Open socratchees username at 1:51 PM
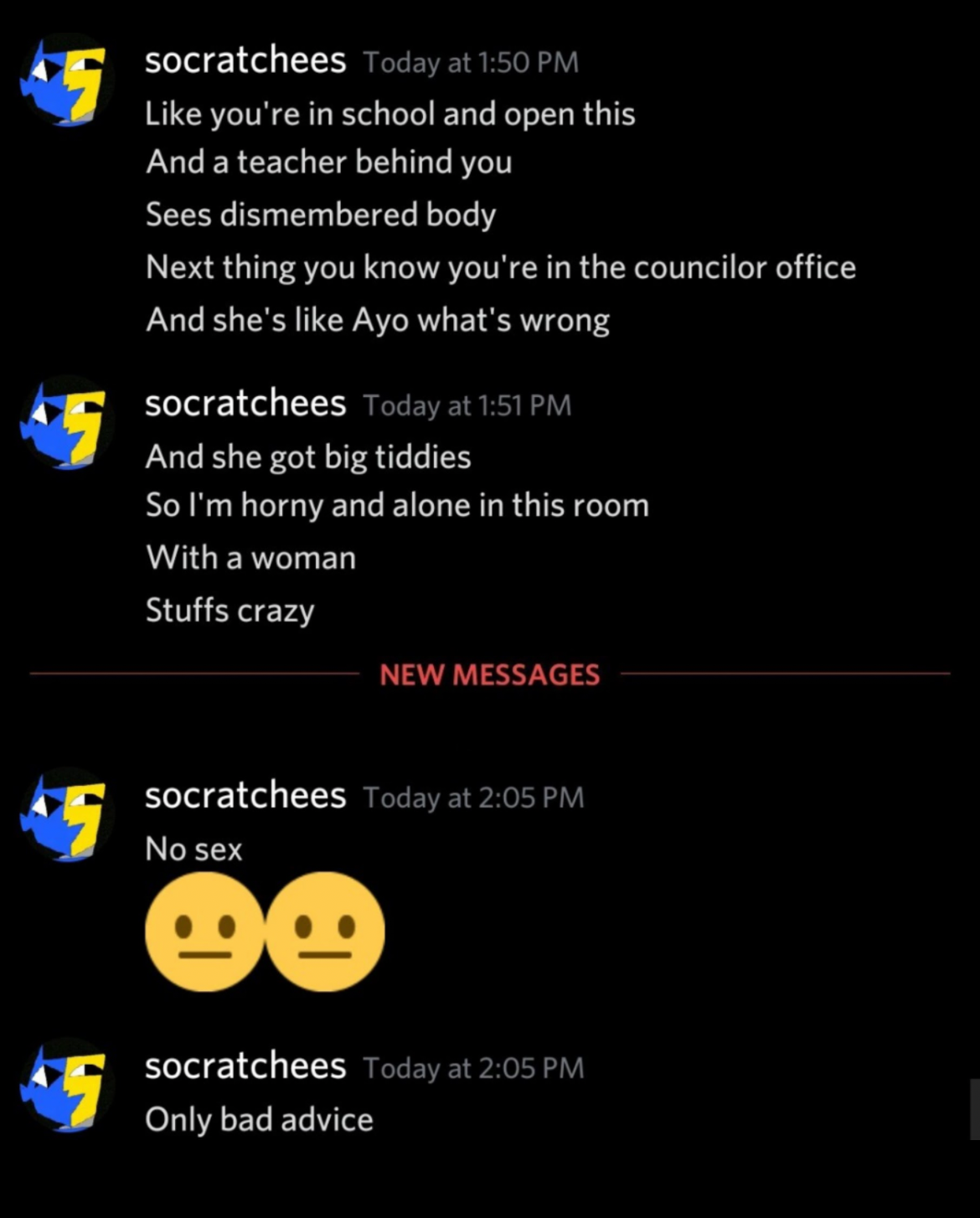 [x=245, y=404]
